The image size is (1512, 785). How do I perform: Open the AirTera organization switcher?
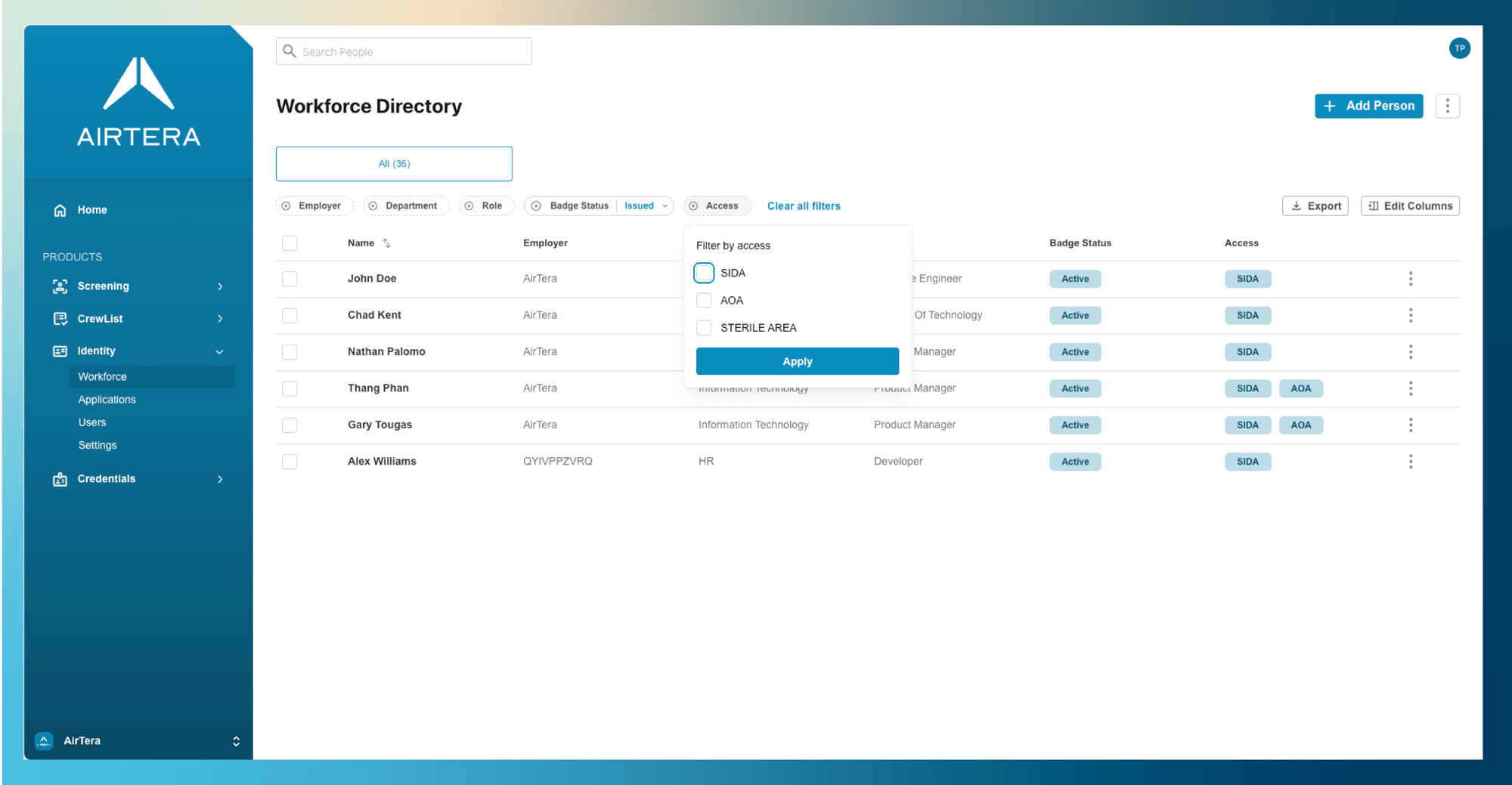tap(236, 741)
